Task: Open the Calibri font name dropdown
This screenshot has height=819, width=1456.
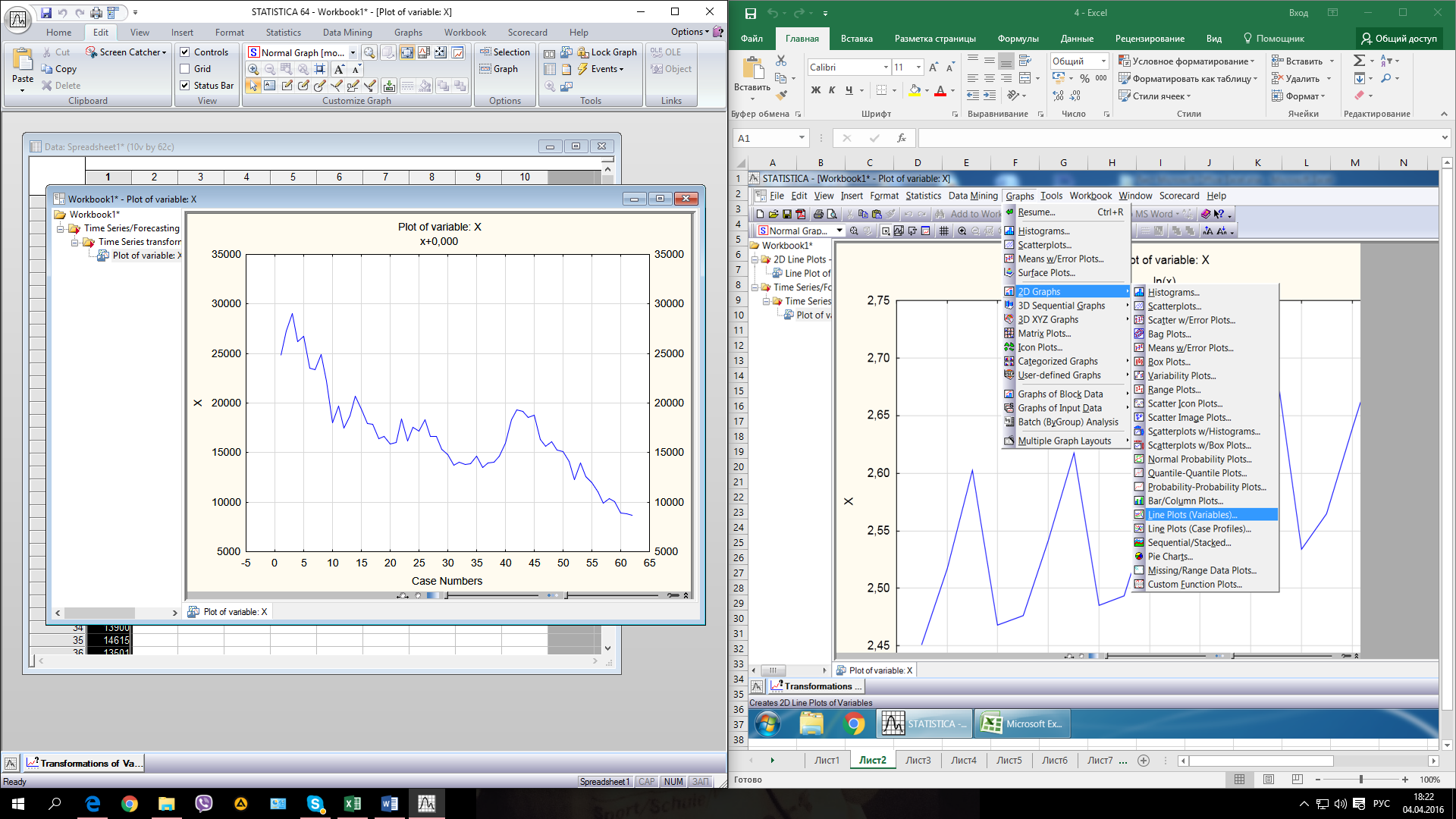Action: 886,67
